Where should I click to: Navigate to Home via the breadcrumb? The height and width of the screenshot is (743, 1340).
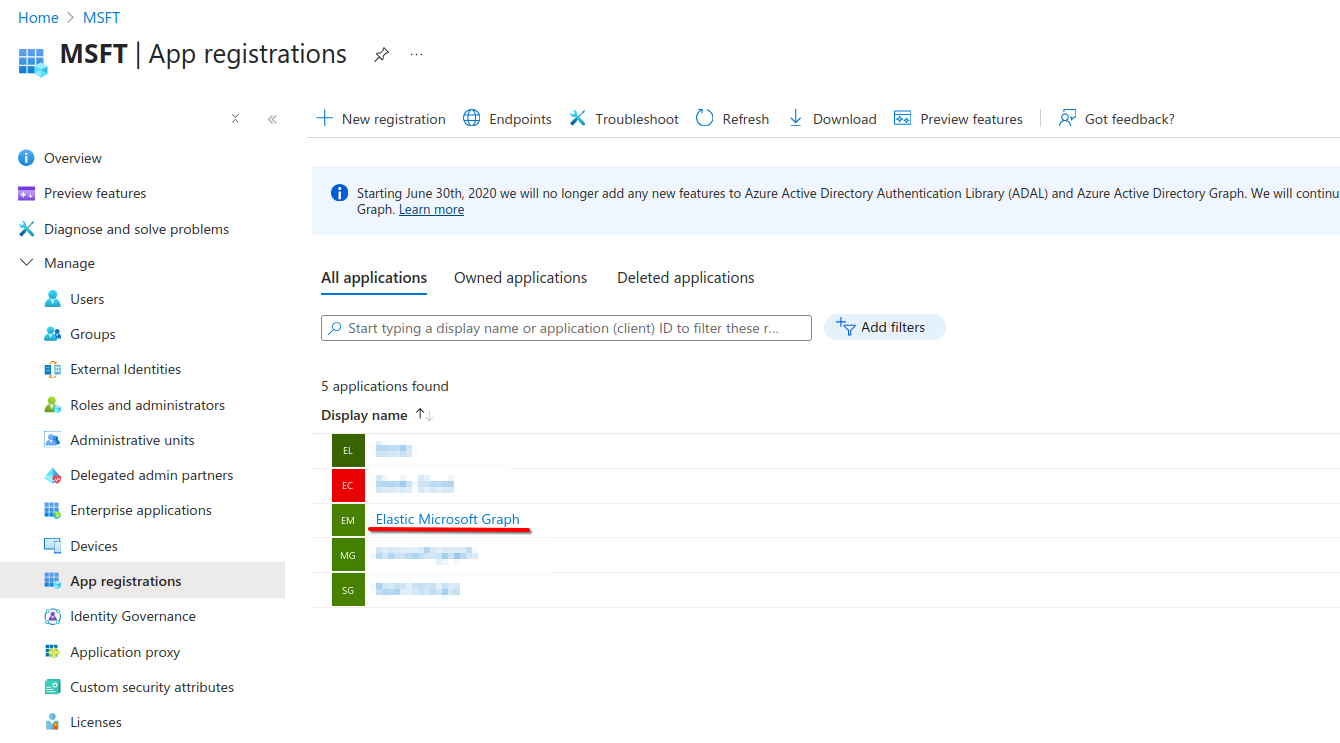click(x=38, y=17)
